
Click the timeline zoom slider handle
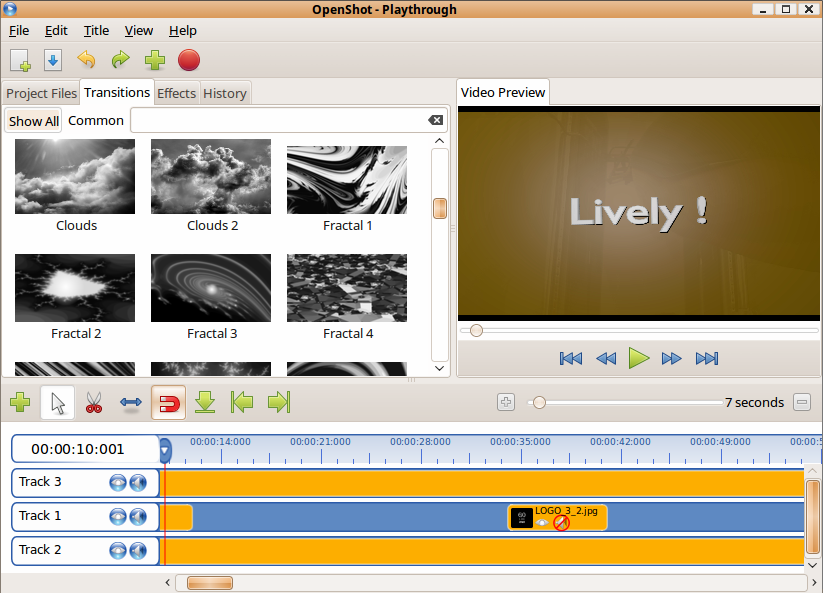pyautogui.click(x=539, y=402)
